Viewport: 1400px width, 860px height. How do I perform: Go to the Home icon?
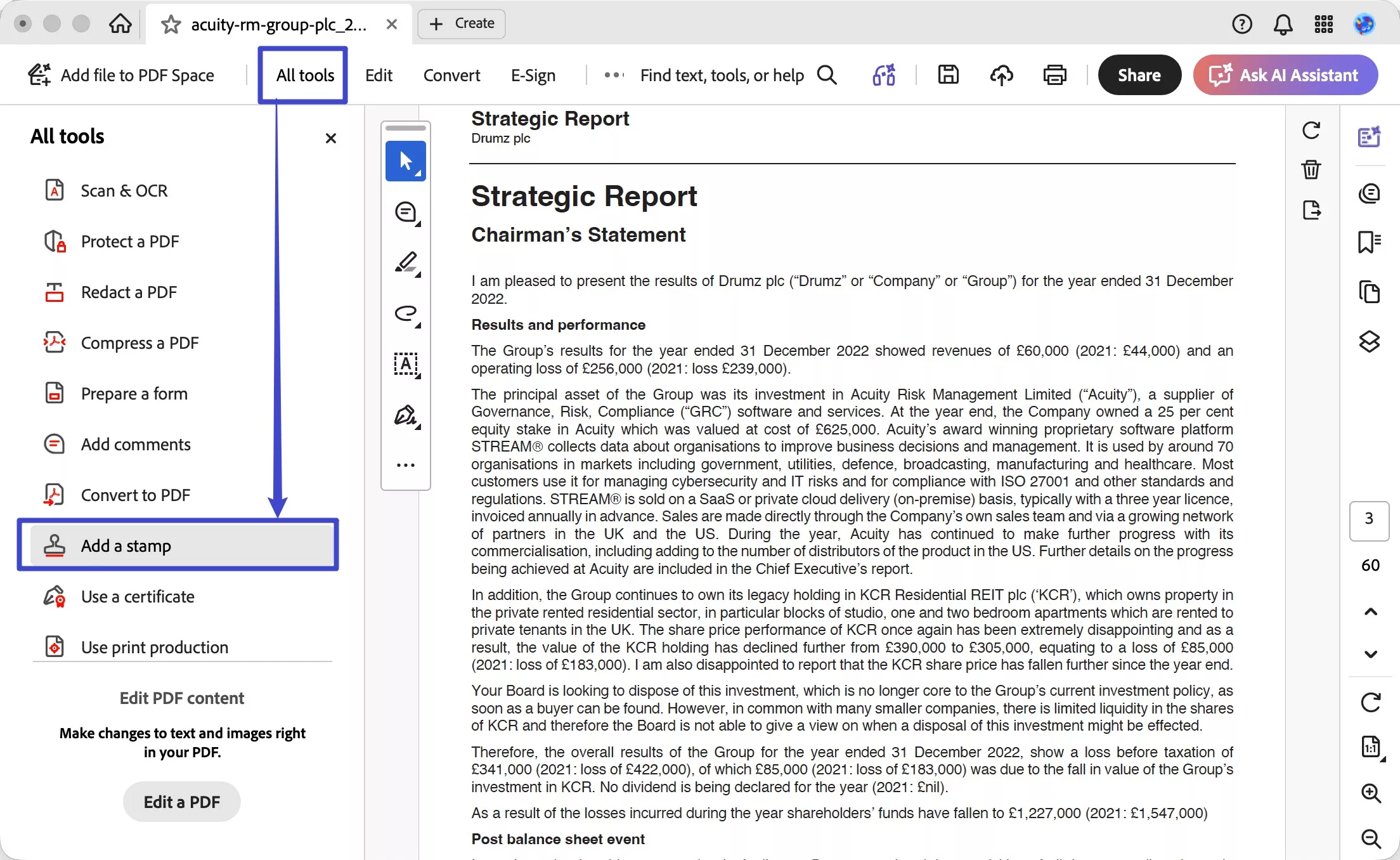(x=120, y=24)
